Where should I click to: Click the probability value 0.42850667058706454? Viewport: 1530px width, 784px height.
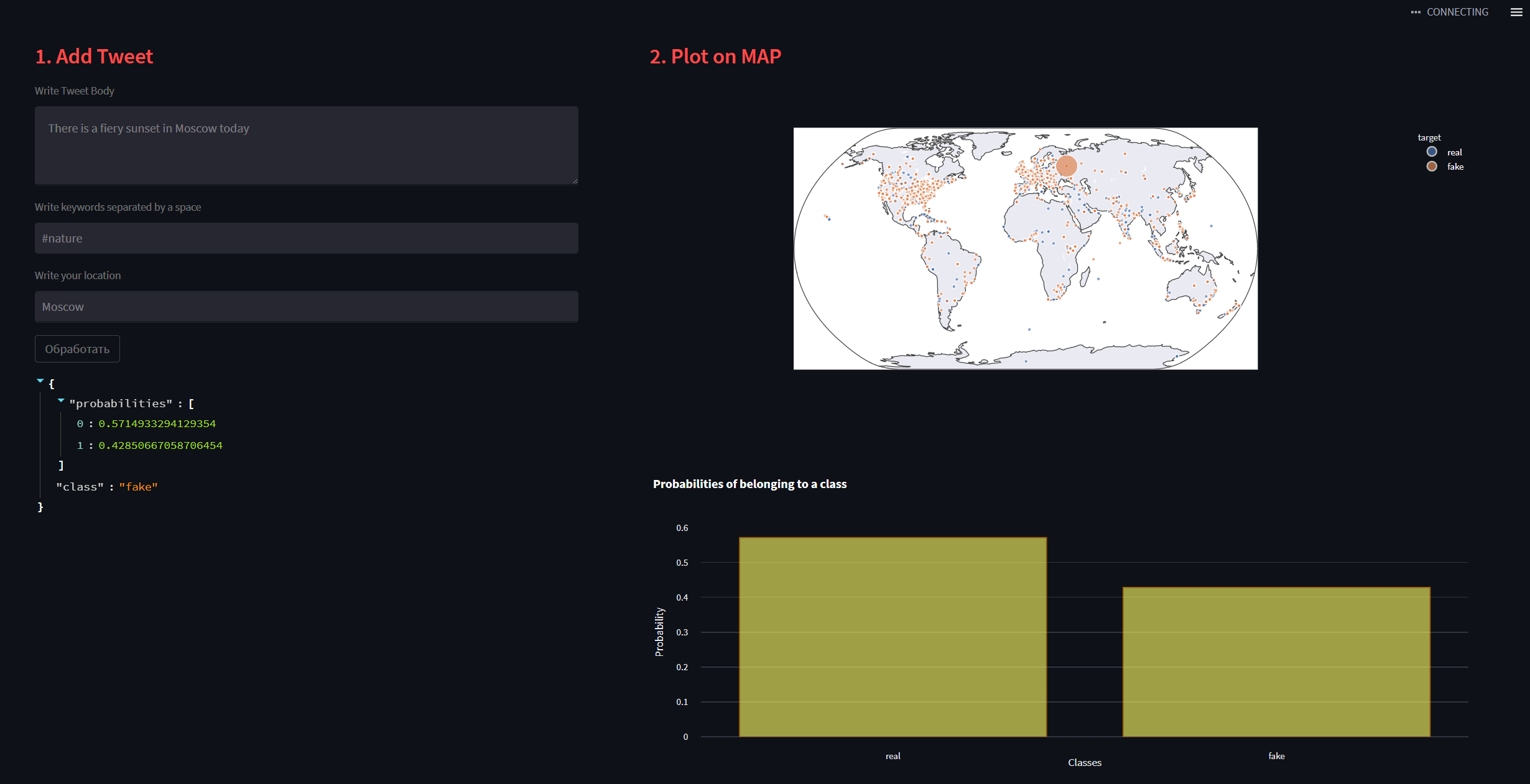(x=160, y=445)
